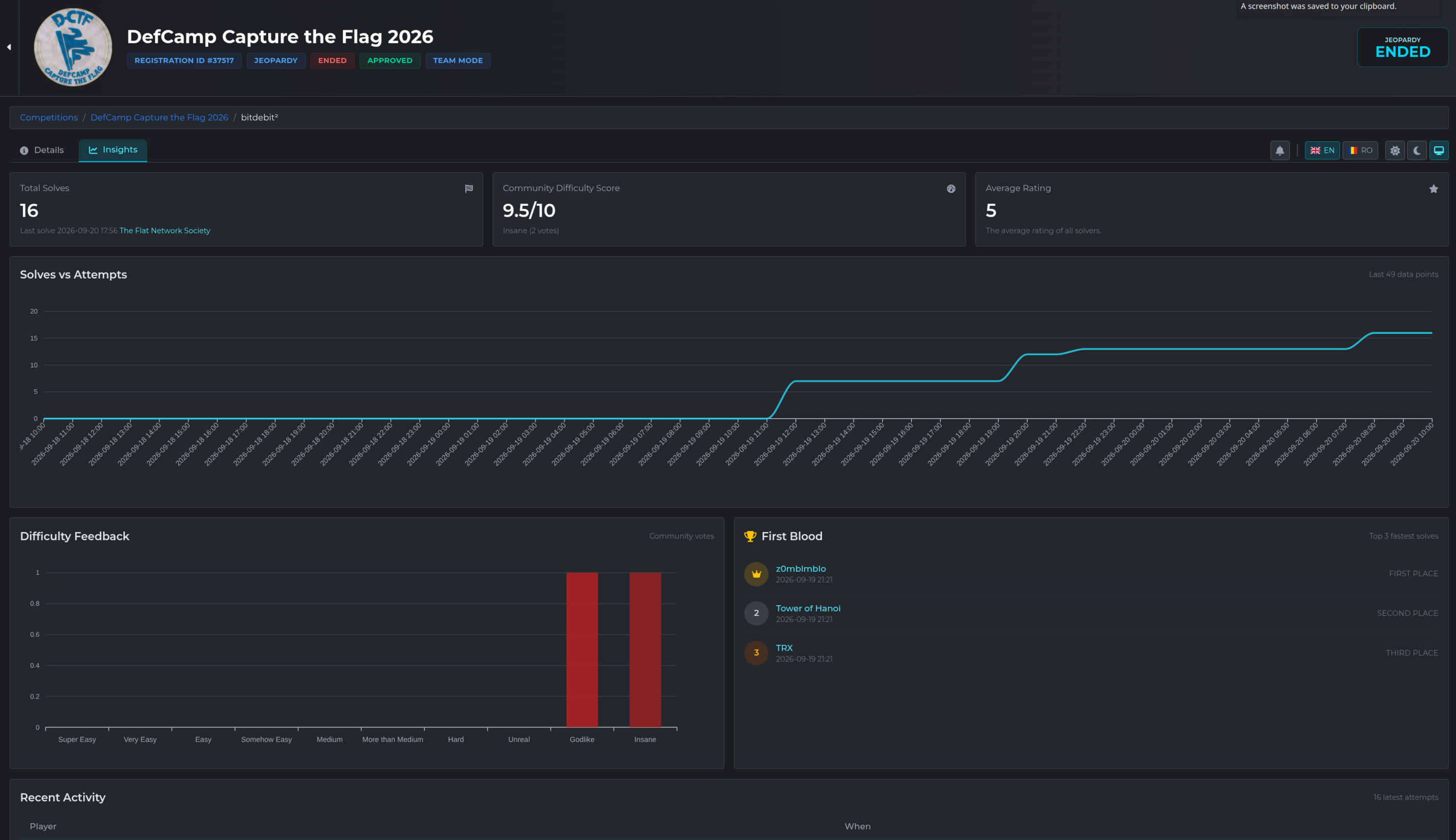
Task: Open the notifications bell icon
Action: tap(1280, 150)
